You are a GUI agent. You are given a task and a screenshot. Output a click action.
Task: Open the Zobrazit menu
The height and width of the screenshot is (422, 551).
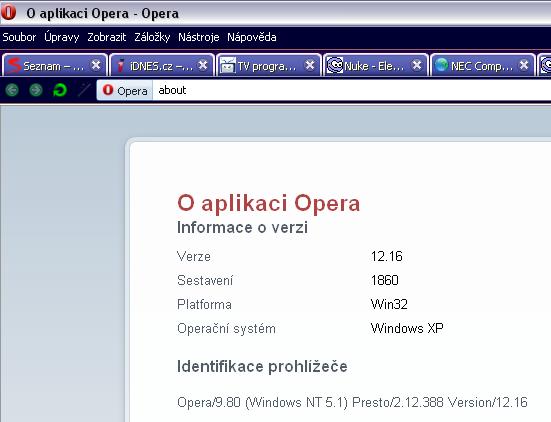(106, 37)
